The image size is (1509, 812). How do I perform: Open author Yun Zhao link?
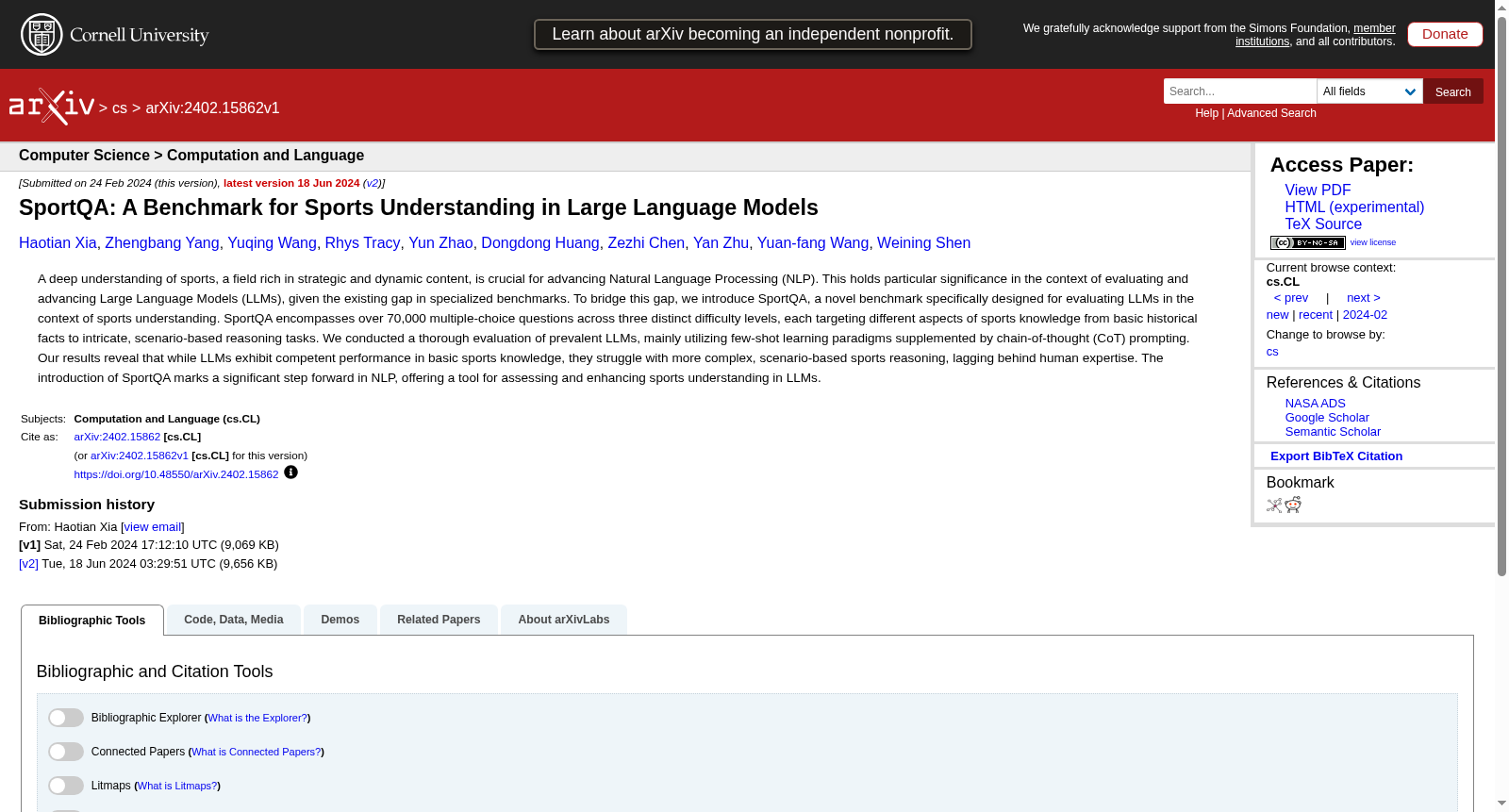pyautogui.click(x=440, y=243)
